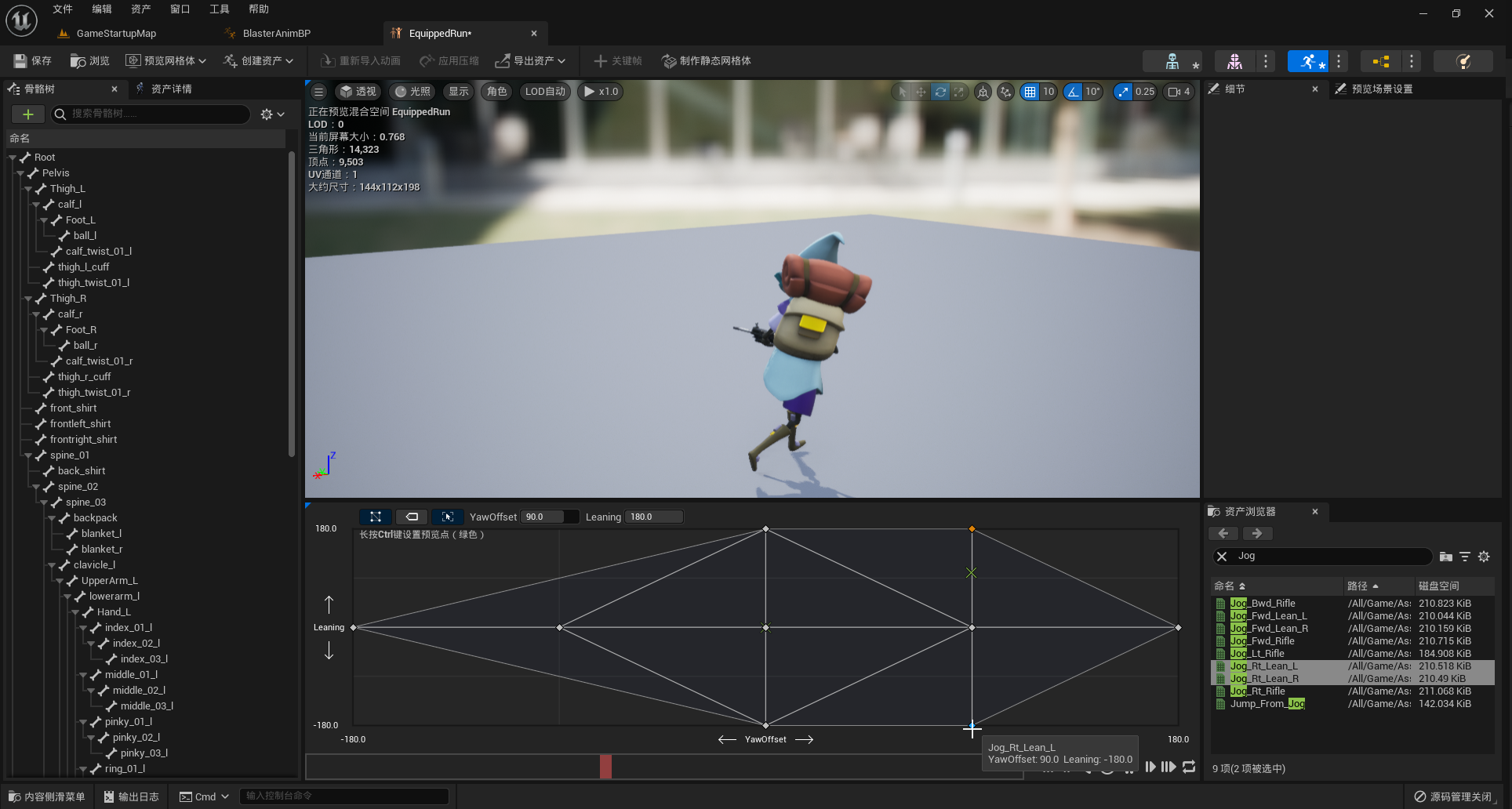Go back in asset browser history

click(1223, 534)
